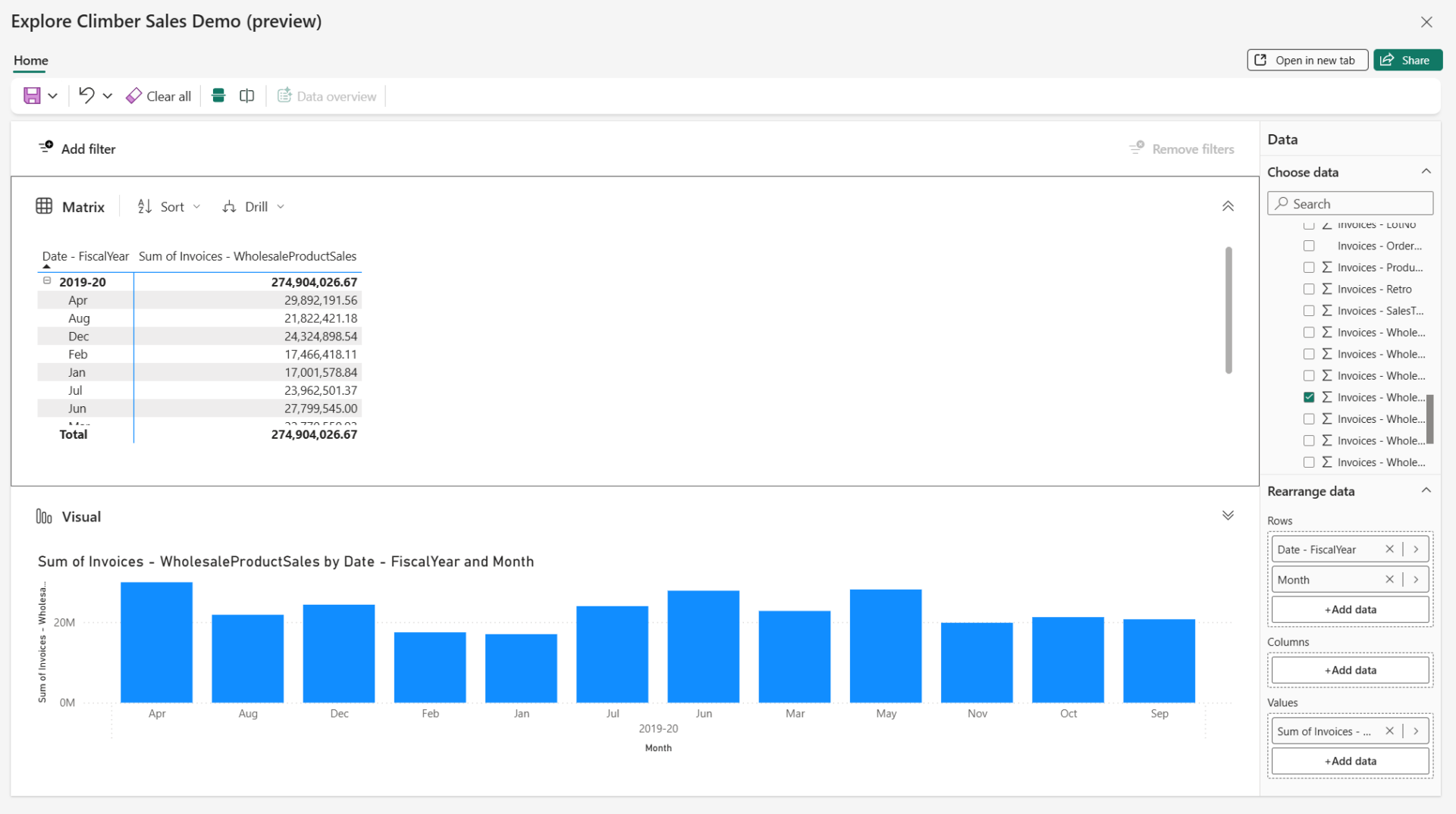Click the Undo icon
This screenshot has height=814, width=1456.
pos(86,95)
